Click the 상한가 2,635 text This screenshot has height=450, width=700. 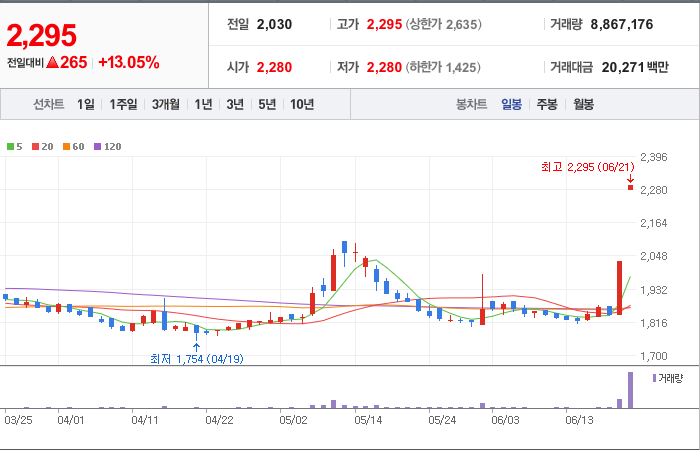pos(444,24)
